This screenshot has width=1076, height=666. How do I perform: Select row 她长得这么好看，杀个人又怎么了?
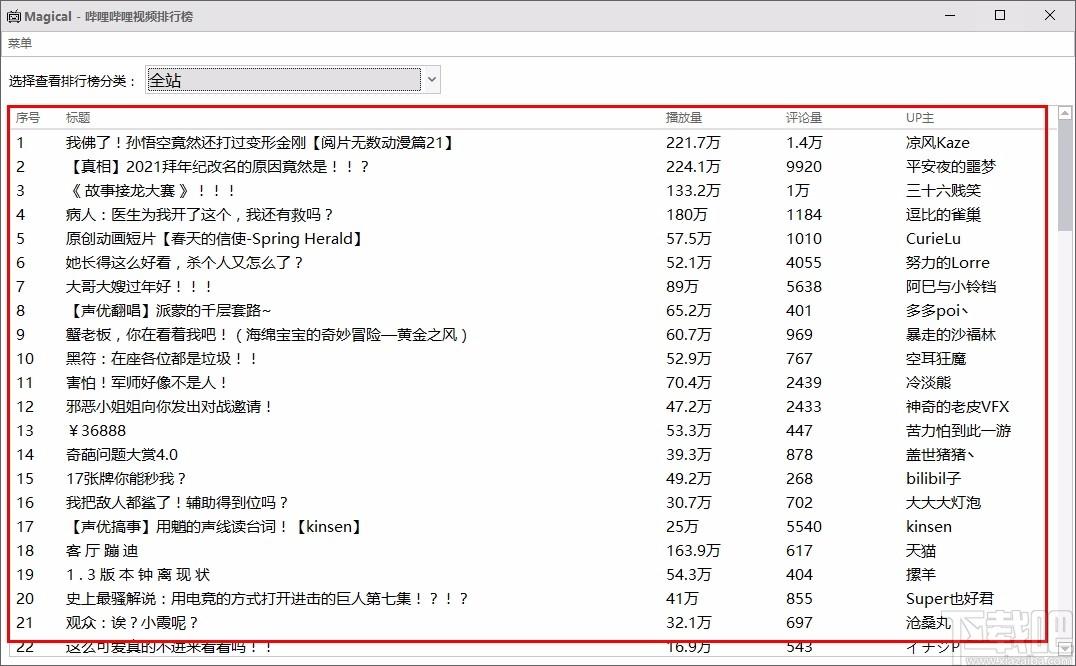pos(528,263)
